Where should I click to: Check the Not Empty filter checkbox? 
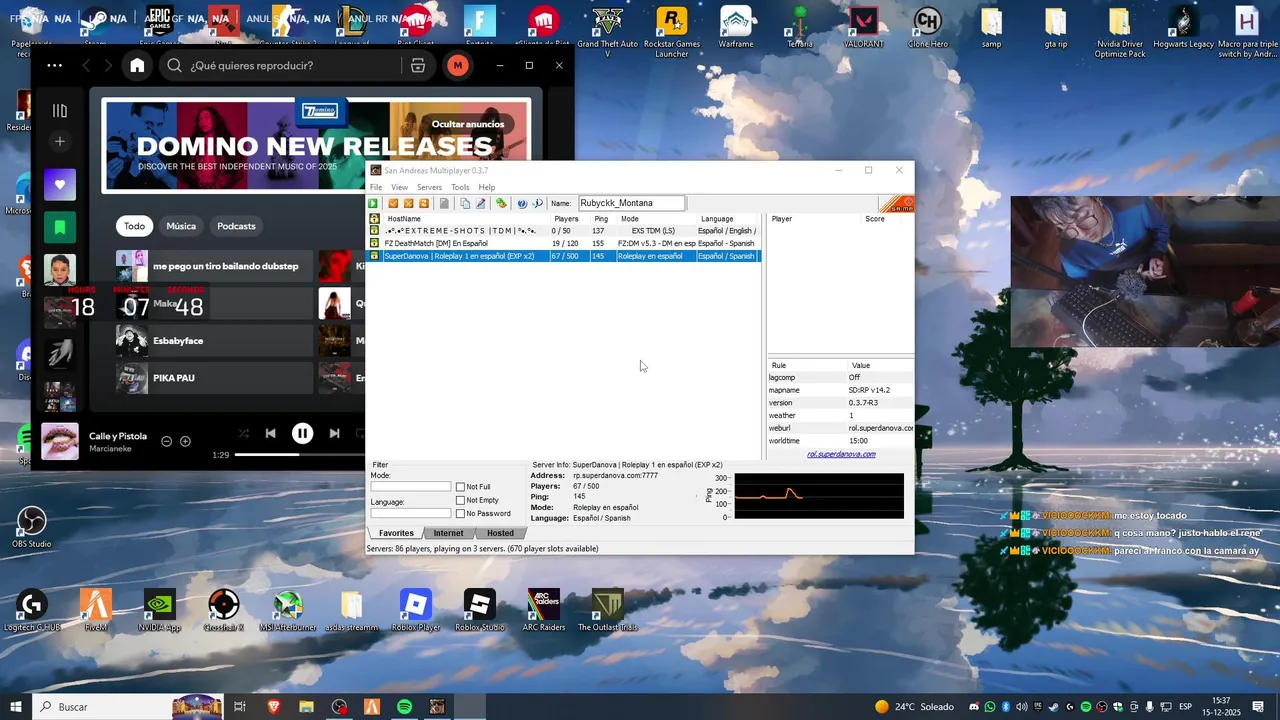coord(460,500)
